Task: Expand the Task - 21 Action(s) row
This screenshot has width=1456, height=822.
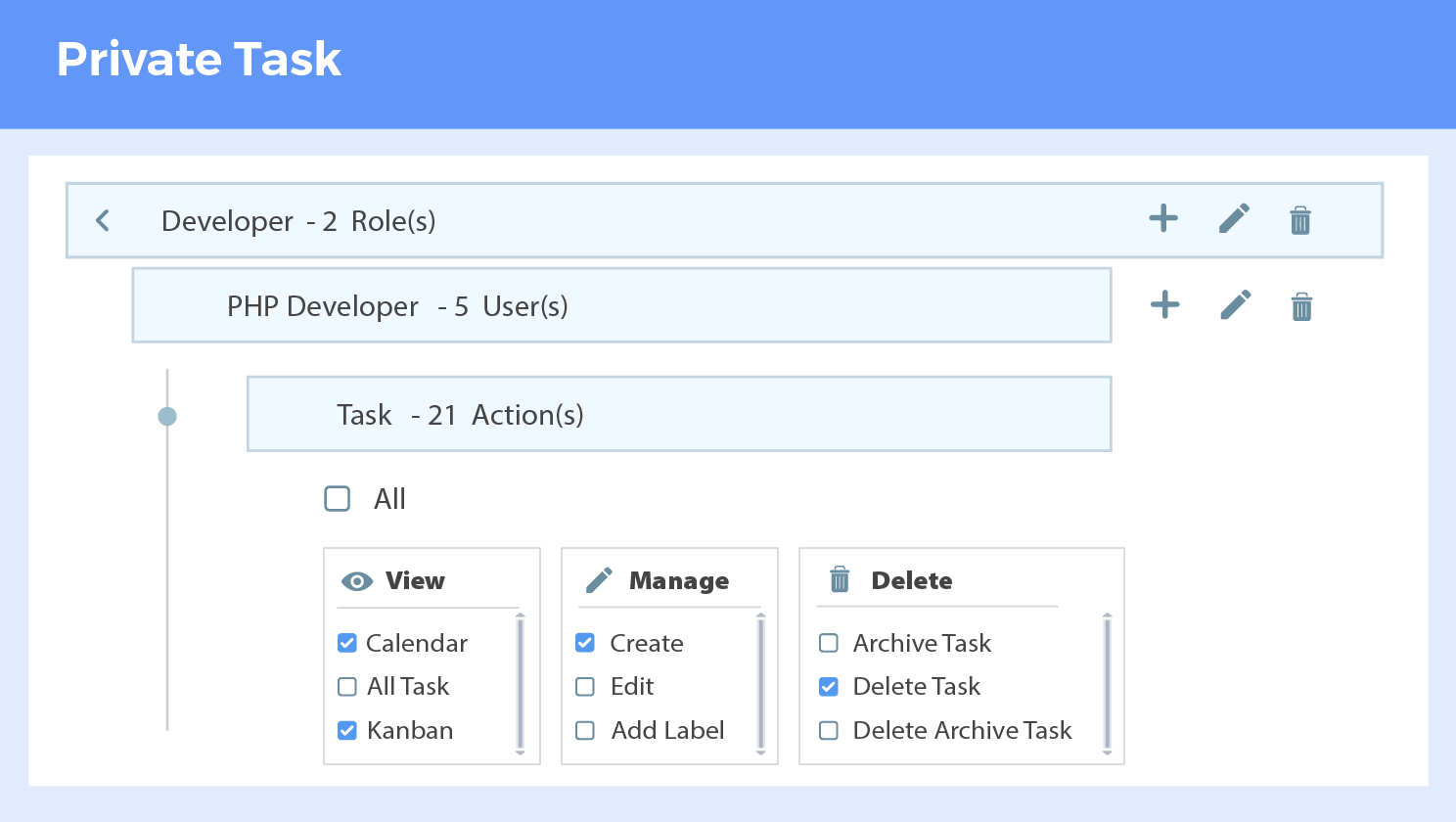Action: pyautogui.click(x=679, y=414)
